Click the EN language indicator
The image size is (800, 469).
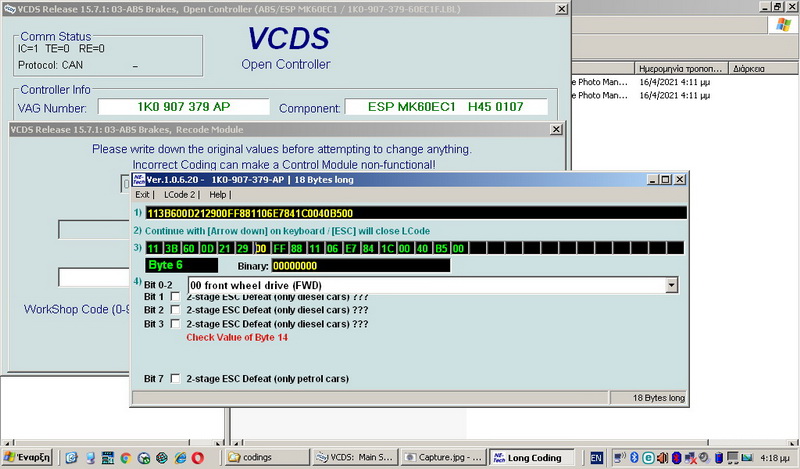coord(596,458)
